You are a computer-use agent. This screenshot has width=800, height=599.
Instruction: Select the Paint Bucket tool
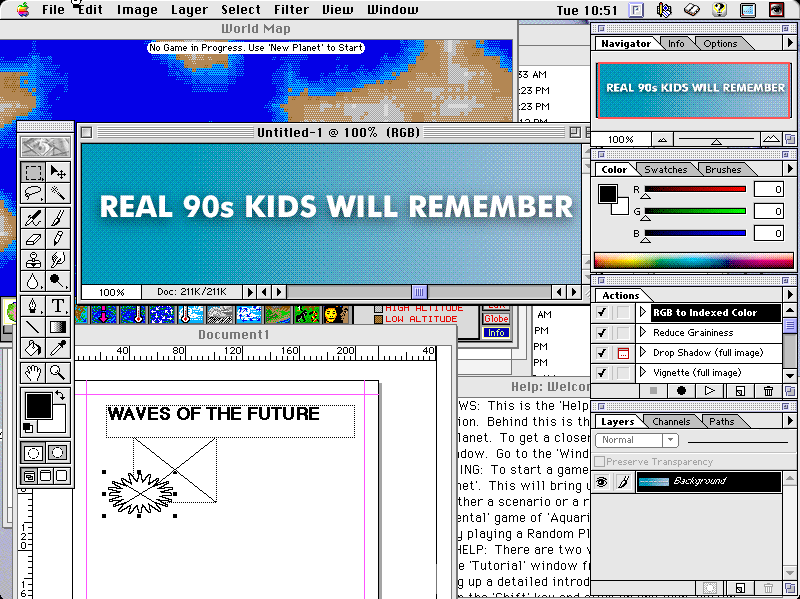coord(33,349)
